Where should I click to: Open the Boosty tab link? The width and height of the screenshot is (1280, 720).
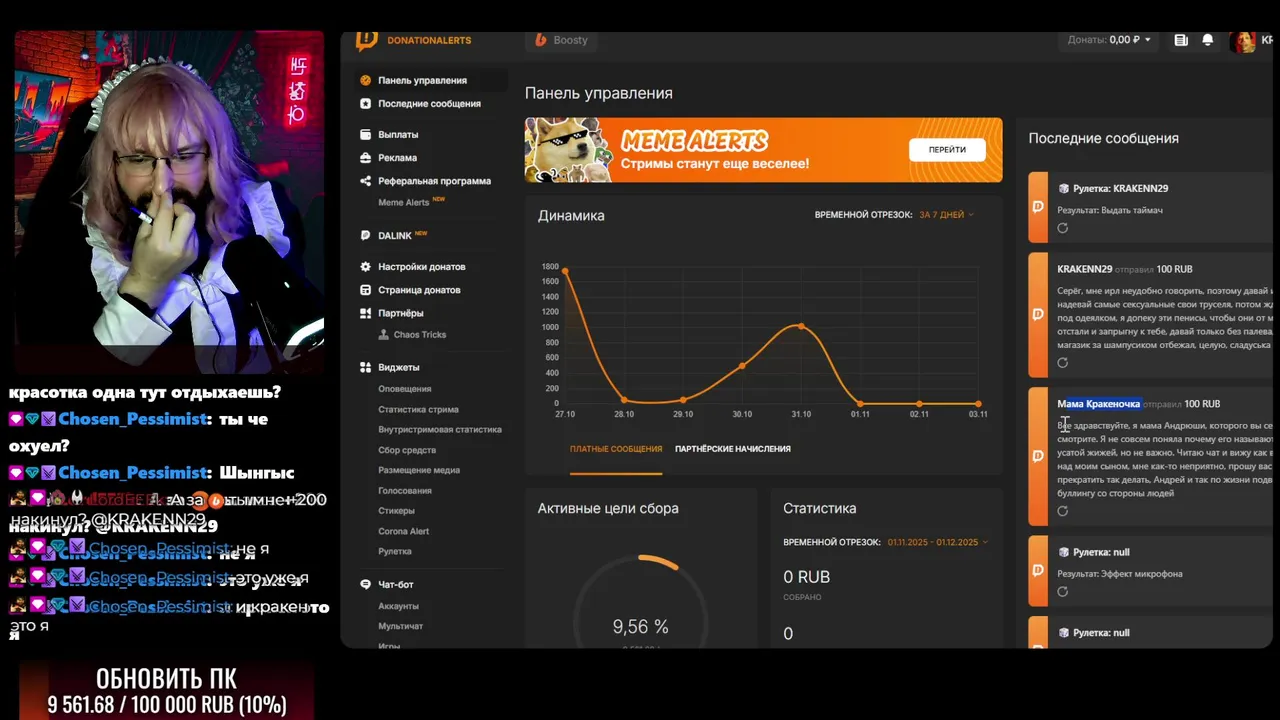562,40
